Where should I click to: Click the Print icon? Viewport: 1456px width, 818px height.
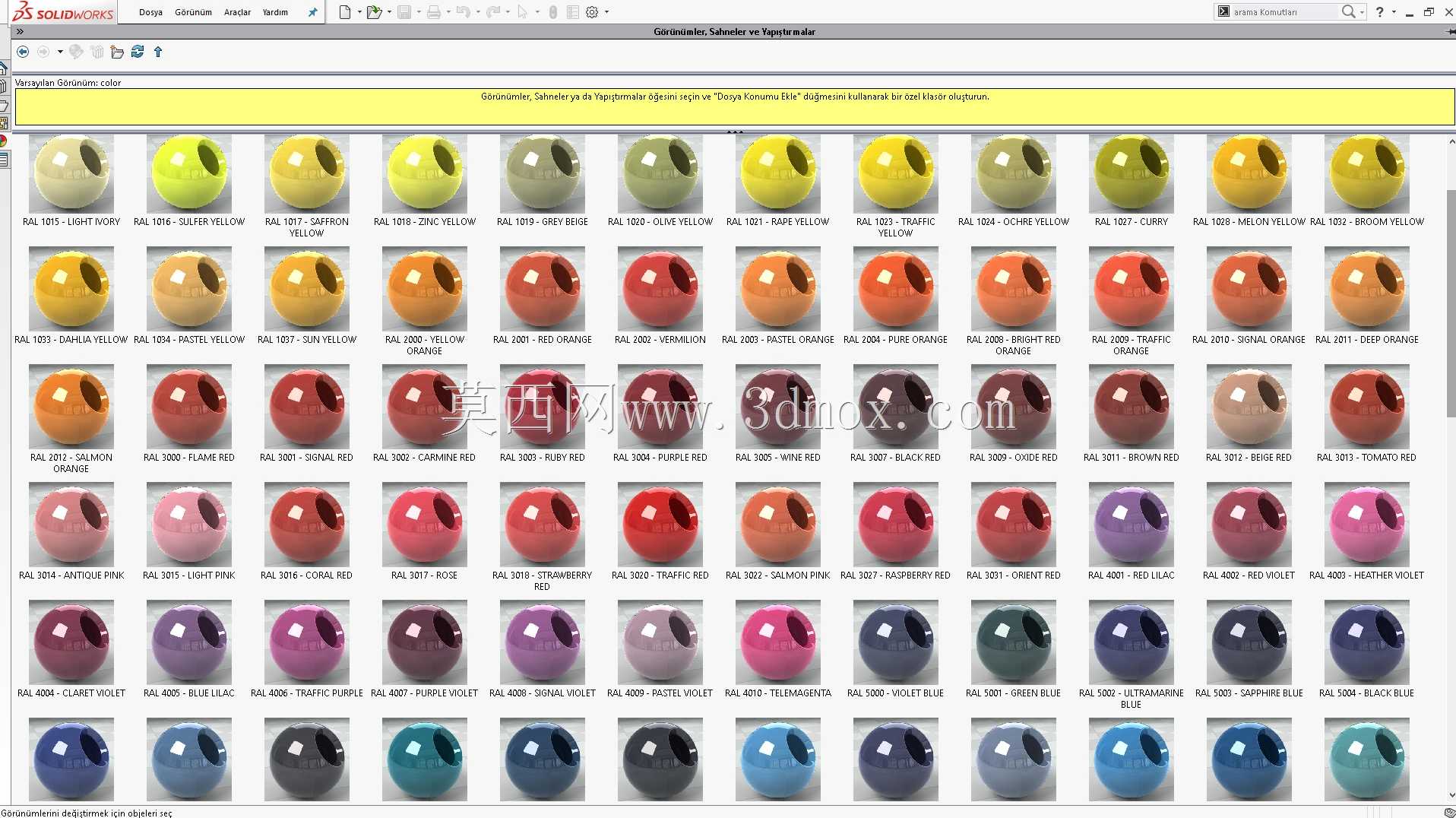(434, 12)
